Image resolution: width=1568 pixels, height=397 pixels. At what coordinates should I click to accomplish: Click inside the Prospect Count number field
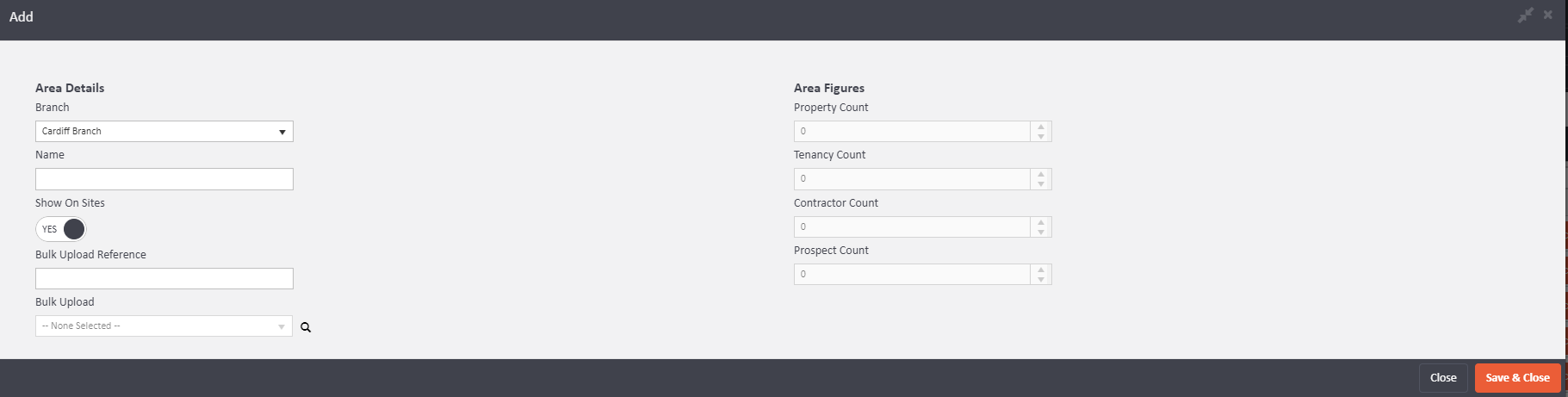coord(911,275)
